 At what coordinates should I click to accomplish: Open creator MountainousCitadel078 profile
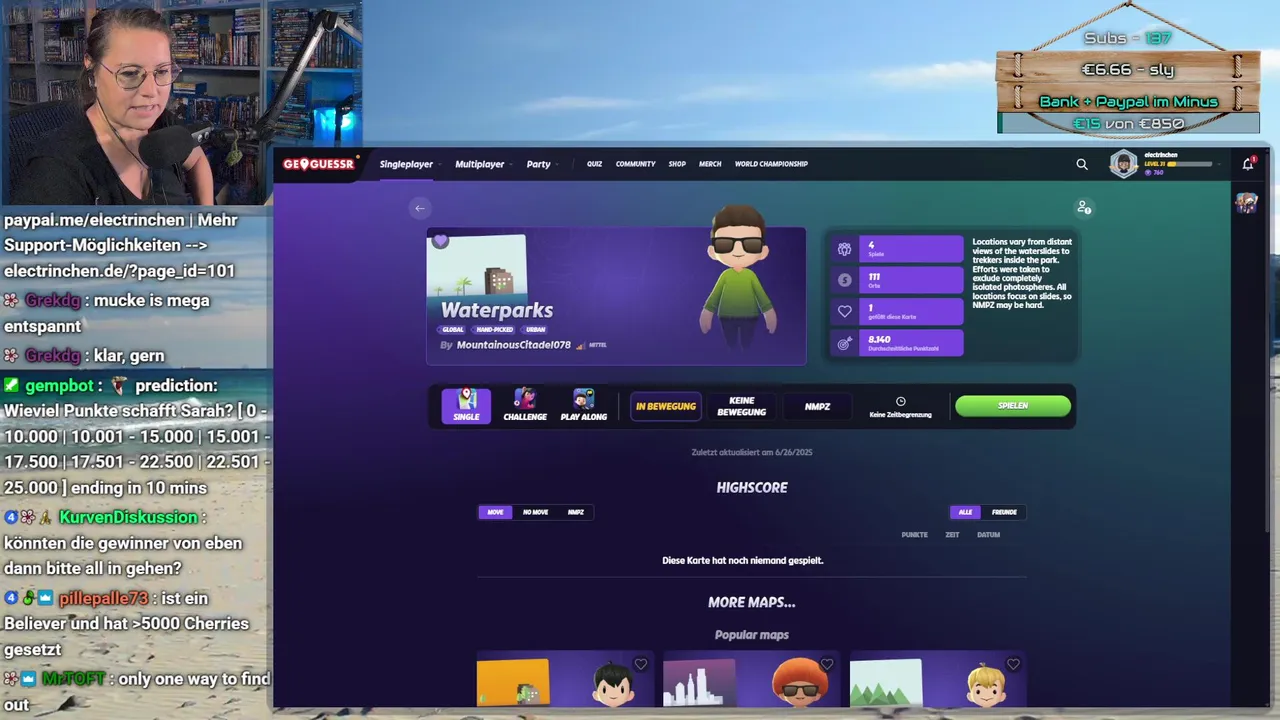(x=513, y=345)
